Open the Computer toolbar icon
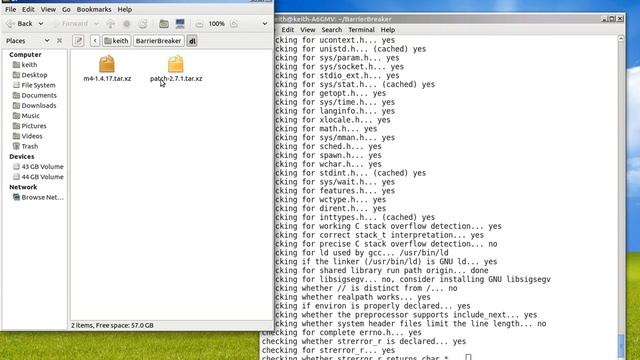The height and width of the screenshot is (360, 640). coord(180,24)
